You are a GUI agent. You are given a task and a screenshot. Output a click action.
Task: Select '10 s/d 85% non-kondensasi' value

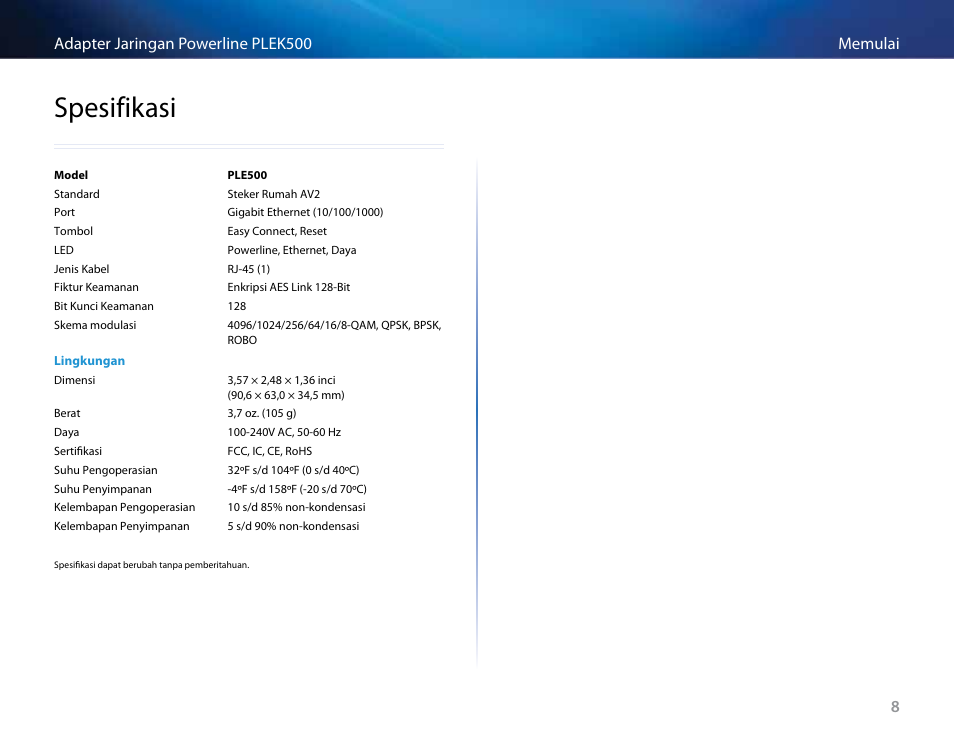(x=296, y=507)
